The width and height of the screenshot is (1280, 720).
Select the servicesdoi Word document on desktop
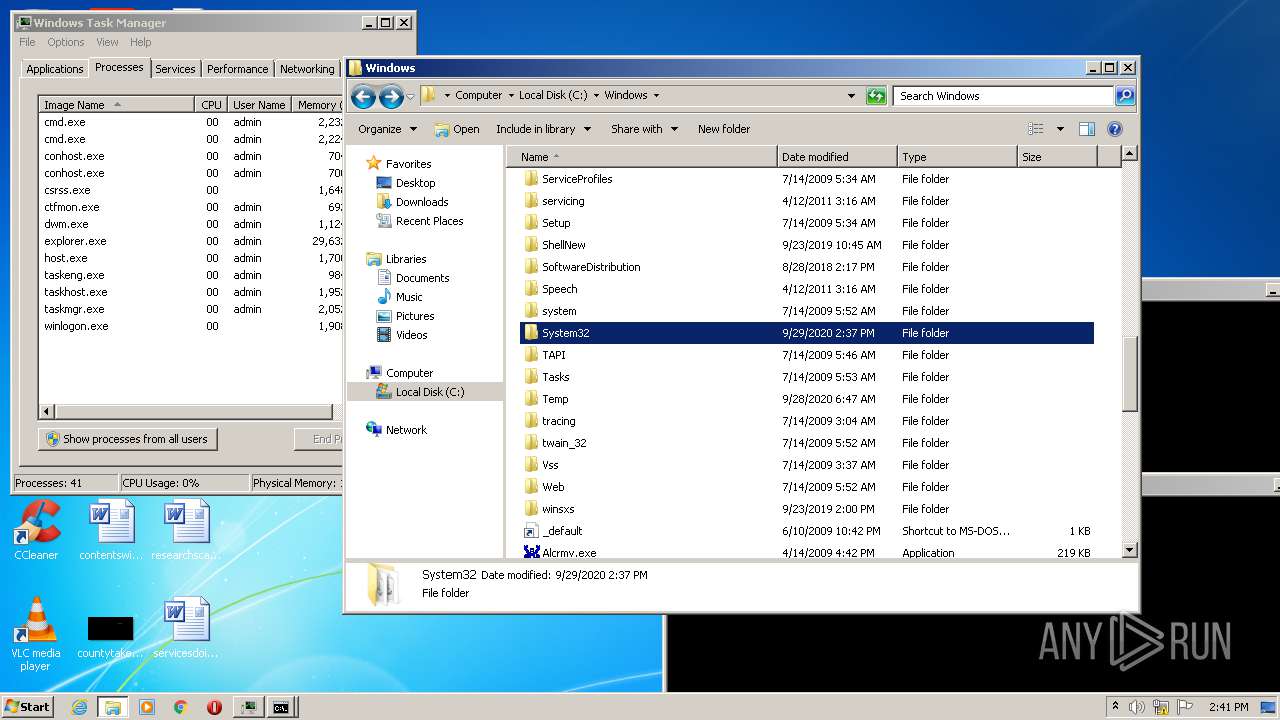point(186,628)
